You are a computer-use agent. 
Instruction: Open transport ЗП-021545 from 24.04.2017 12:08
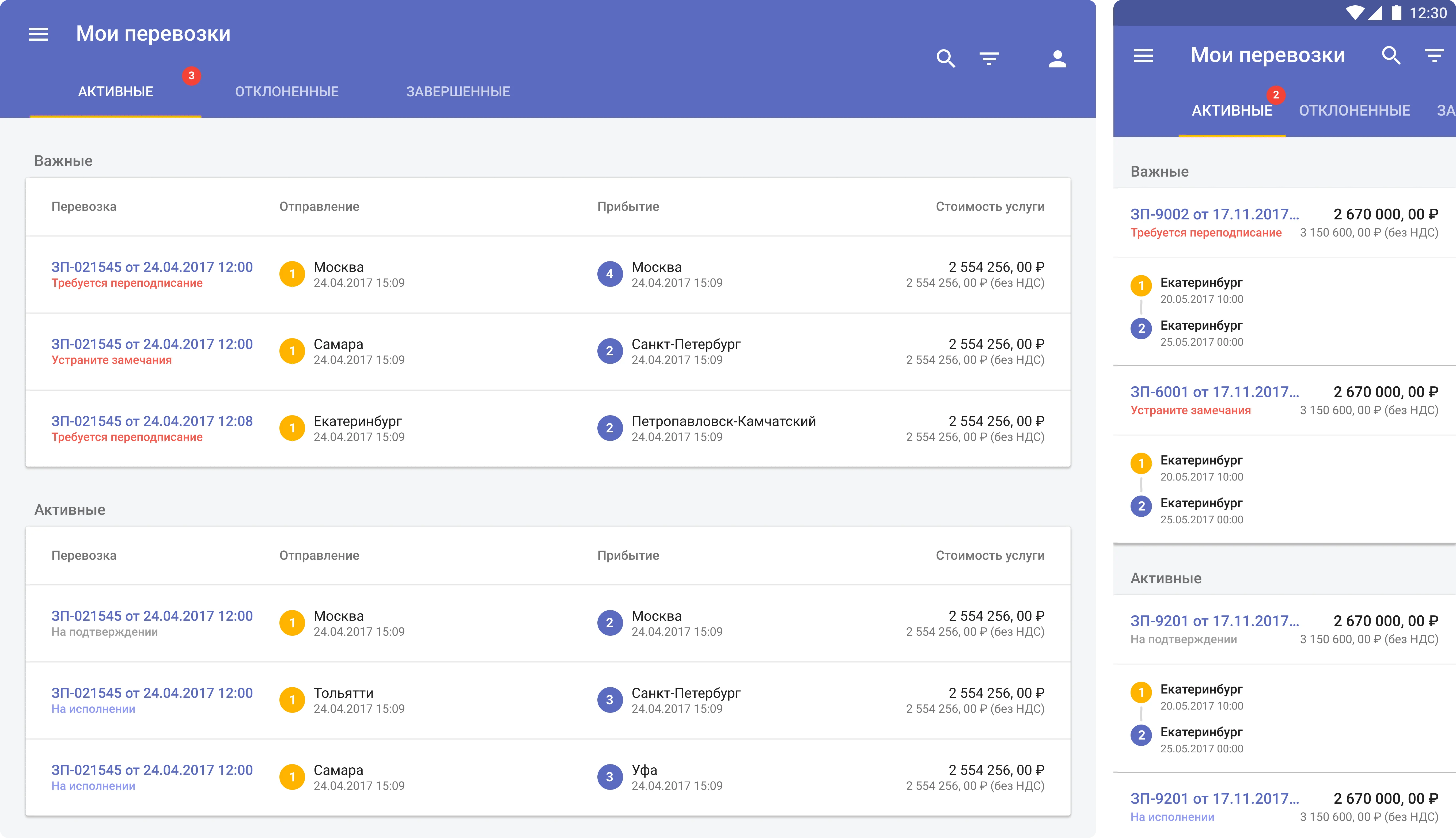click(152, 421)
